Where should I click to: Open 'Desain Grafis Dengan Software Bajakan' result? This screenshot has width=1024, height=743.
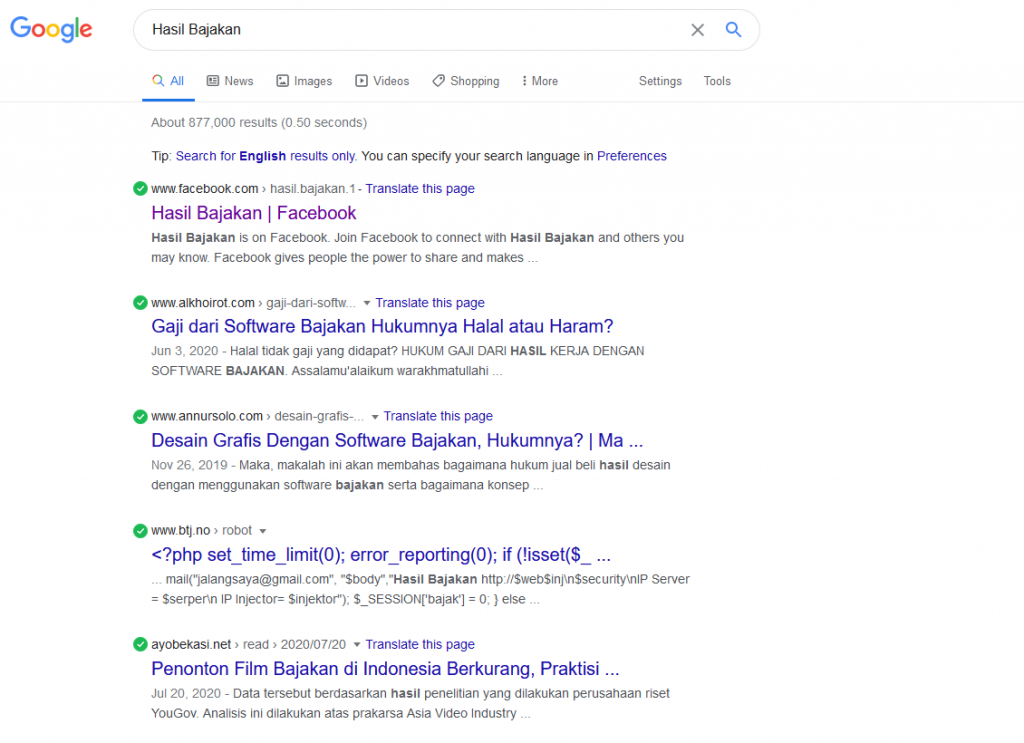click(x=397, y=441)
